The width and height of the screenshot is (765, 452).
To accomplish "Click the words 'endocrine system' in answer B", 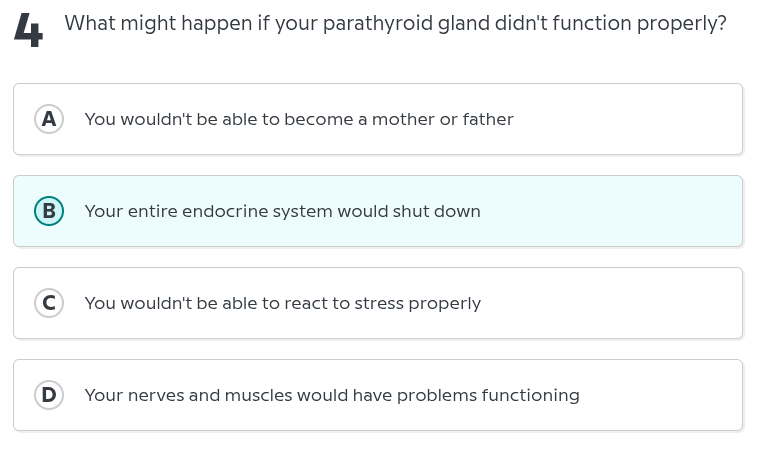I will pos(257,211).
